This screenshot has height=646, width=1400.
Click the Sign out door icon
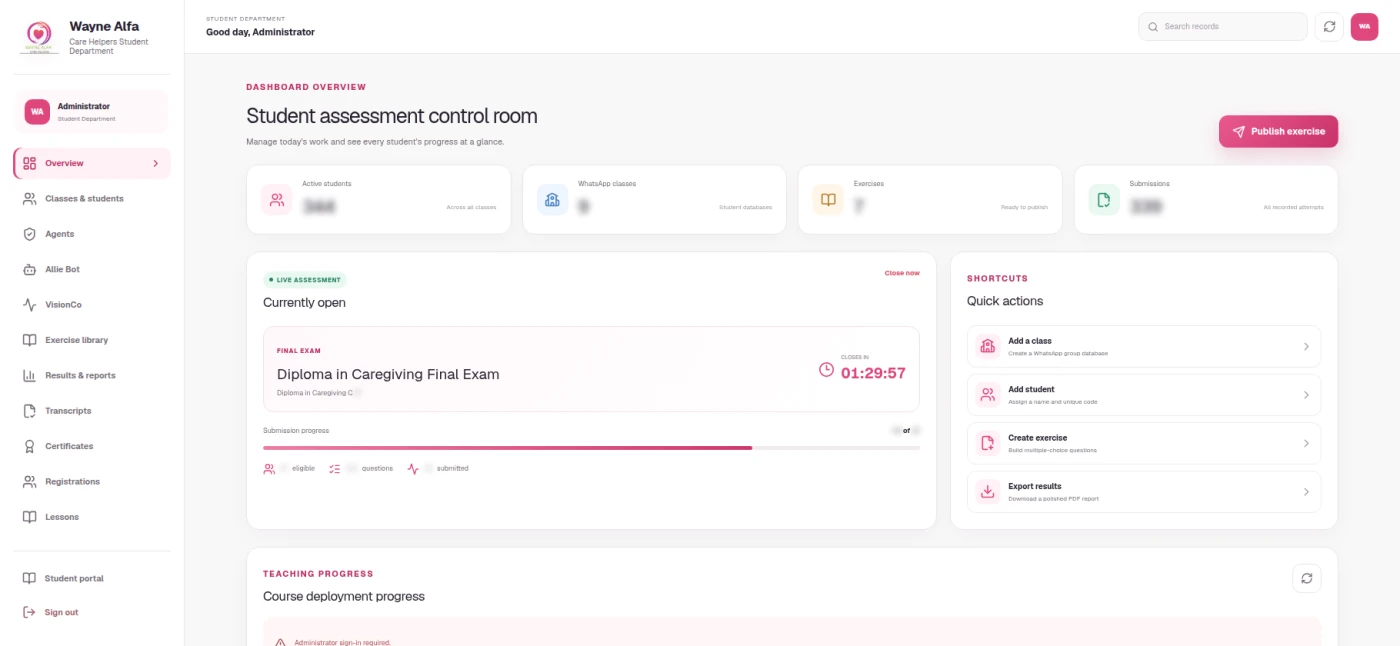pos(29,612)
